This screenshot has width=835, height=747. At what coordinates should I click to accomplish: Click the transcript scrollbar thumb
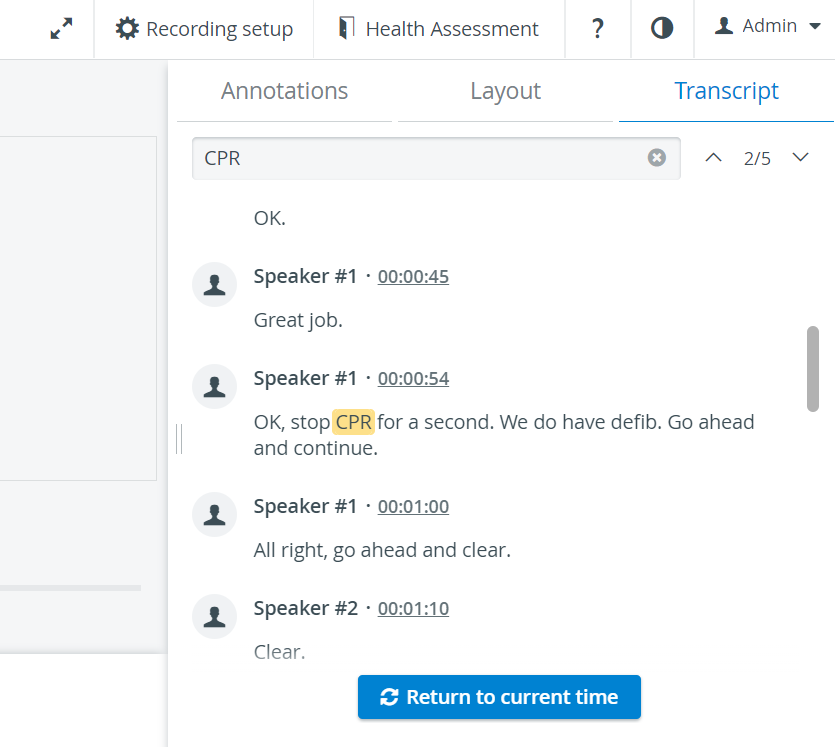coord(813,369)
